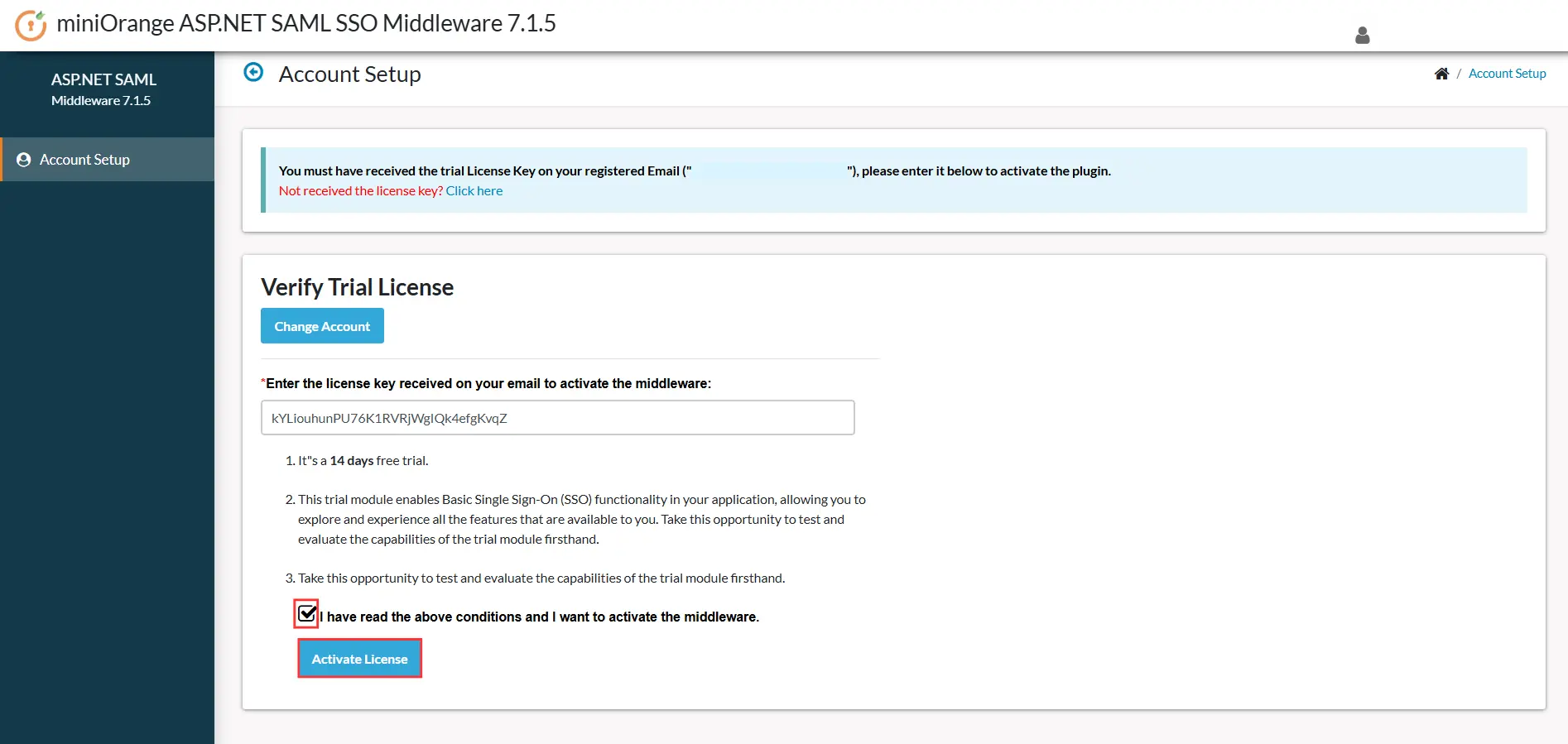Screen dimensions: 1568x744
Task: Click the back arrow circle icon
Action: [253, 73]
